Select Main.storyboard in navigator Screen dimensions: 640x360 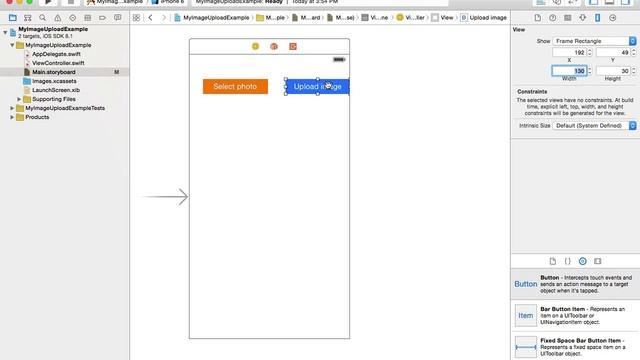[53, 72]
